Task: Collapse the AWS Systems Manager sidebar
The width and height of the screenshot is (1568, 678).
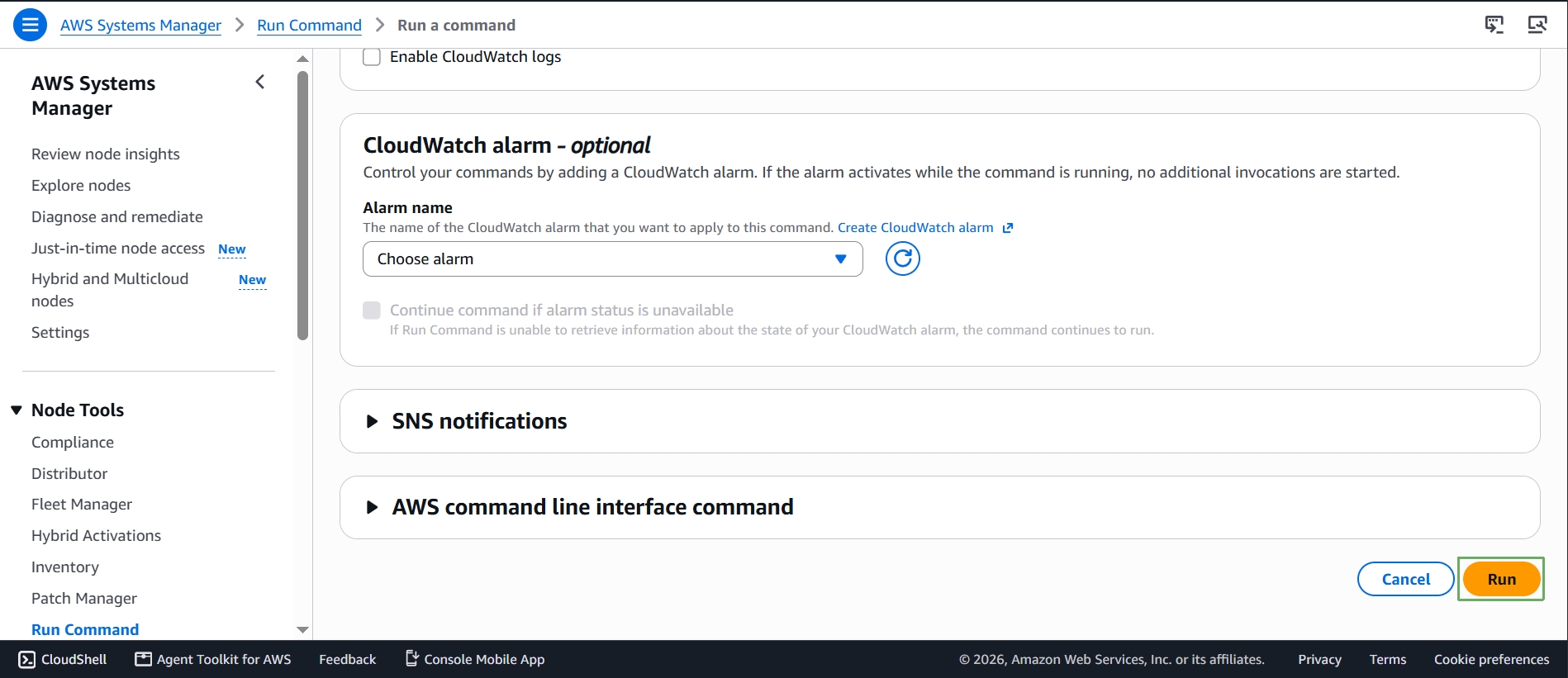Action: click(260, 82)
